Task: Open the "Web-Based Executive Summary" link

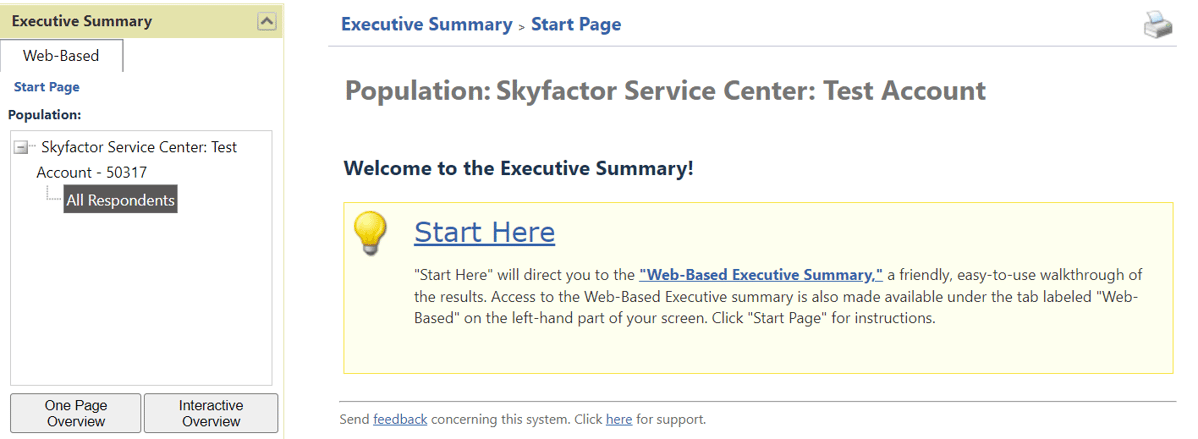Action: click(760, 275)
